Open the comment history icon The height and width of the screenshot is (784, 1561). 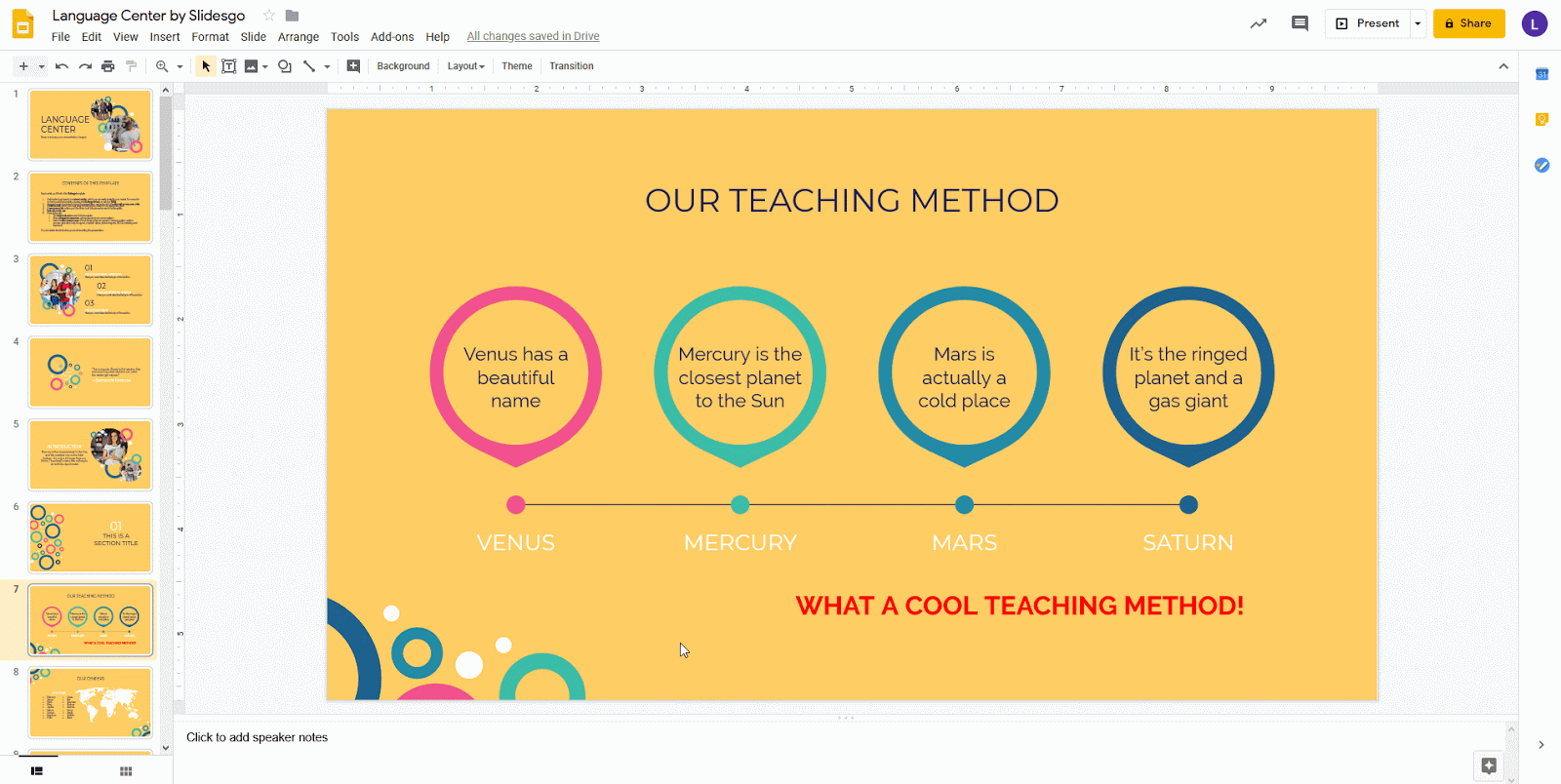1300,23
